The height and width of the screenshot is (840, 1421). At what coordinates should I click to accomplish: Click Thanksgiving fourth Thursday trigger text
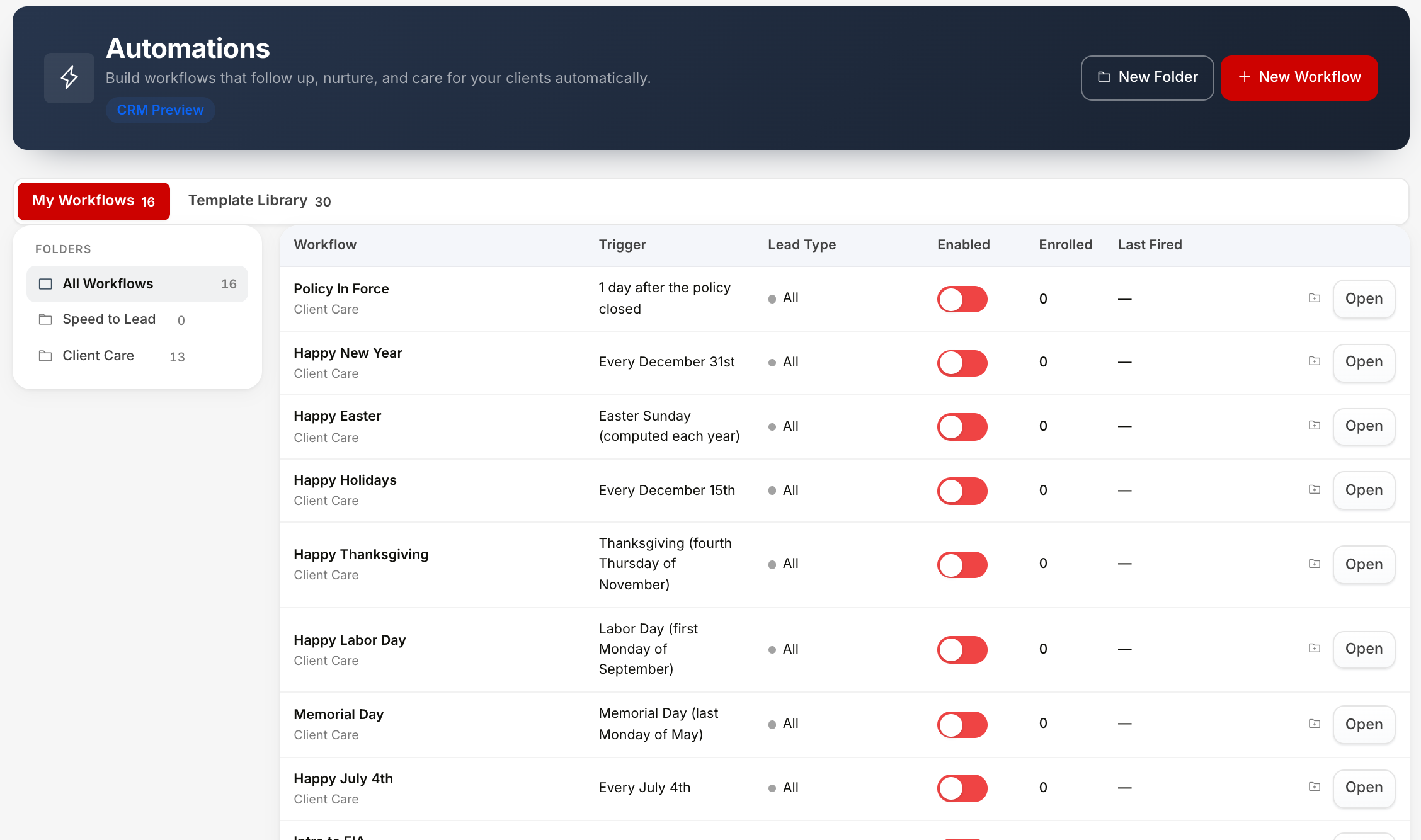[x=665, y=564]
